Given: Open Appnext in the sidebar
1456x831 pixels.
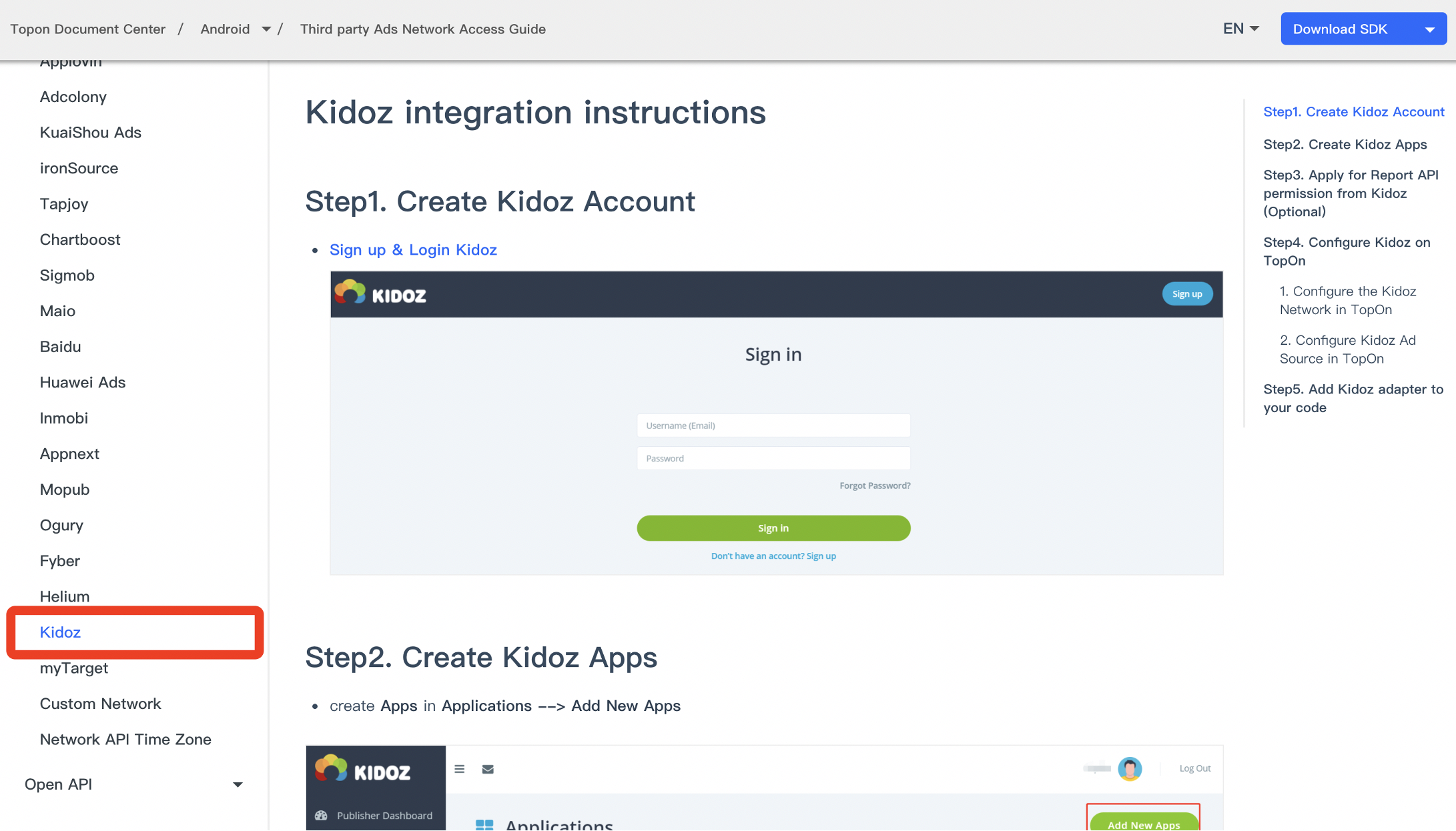Looking at the screenshot, I should pos(69,454).
